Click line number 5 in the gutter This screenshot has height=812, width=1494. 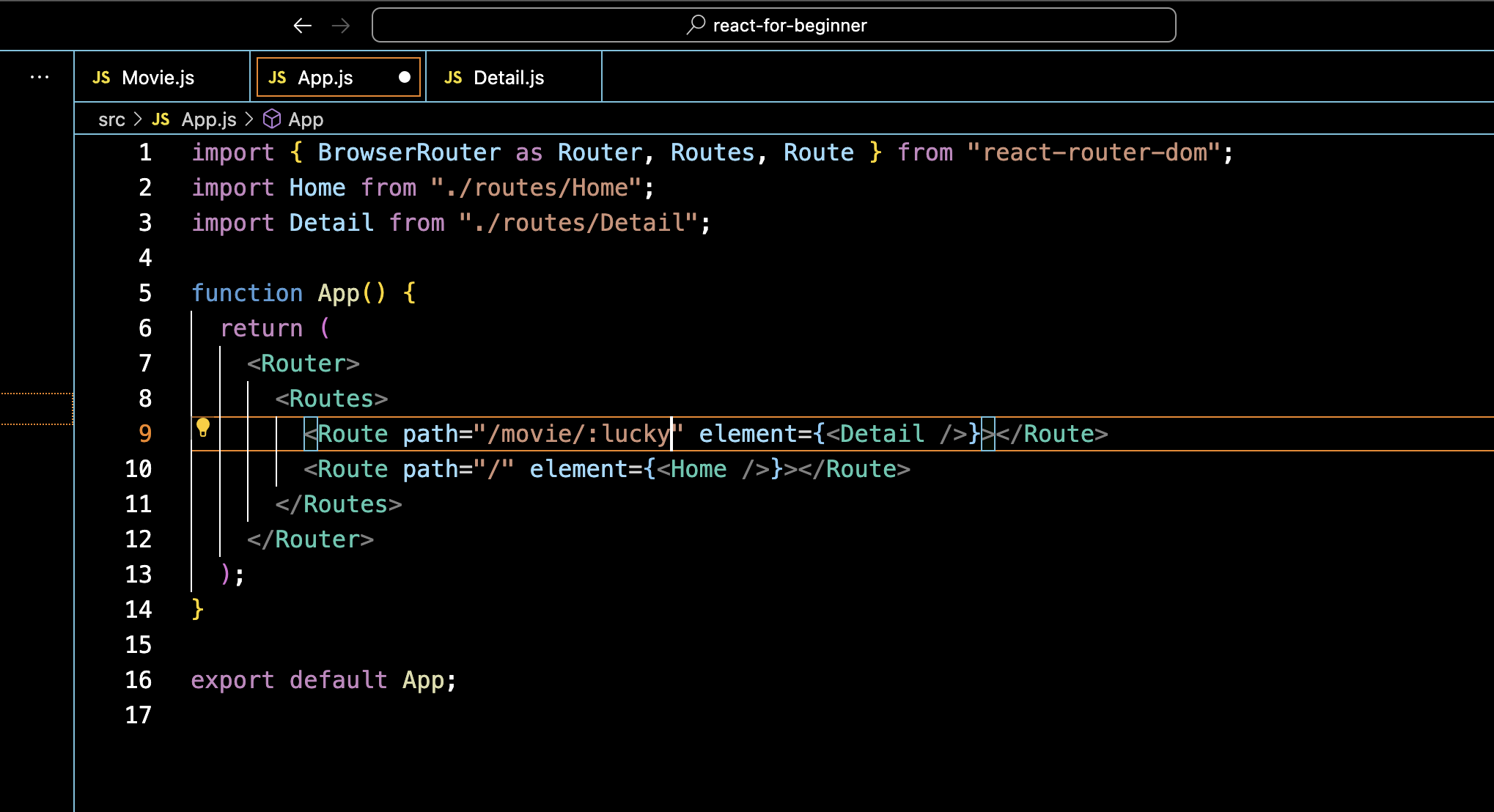[x=145, y=293]
